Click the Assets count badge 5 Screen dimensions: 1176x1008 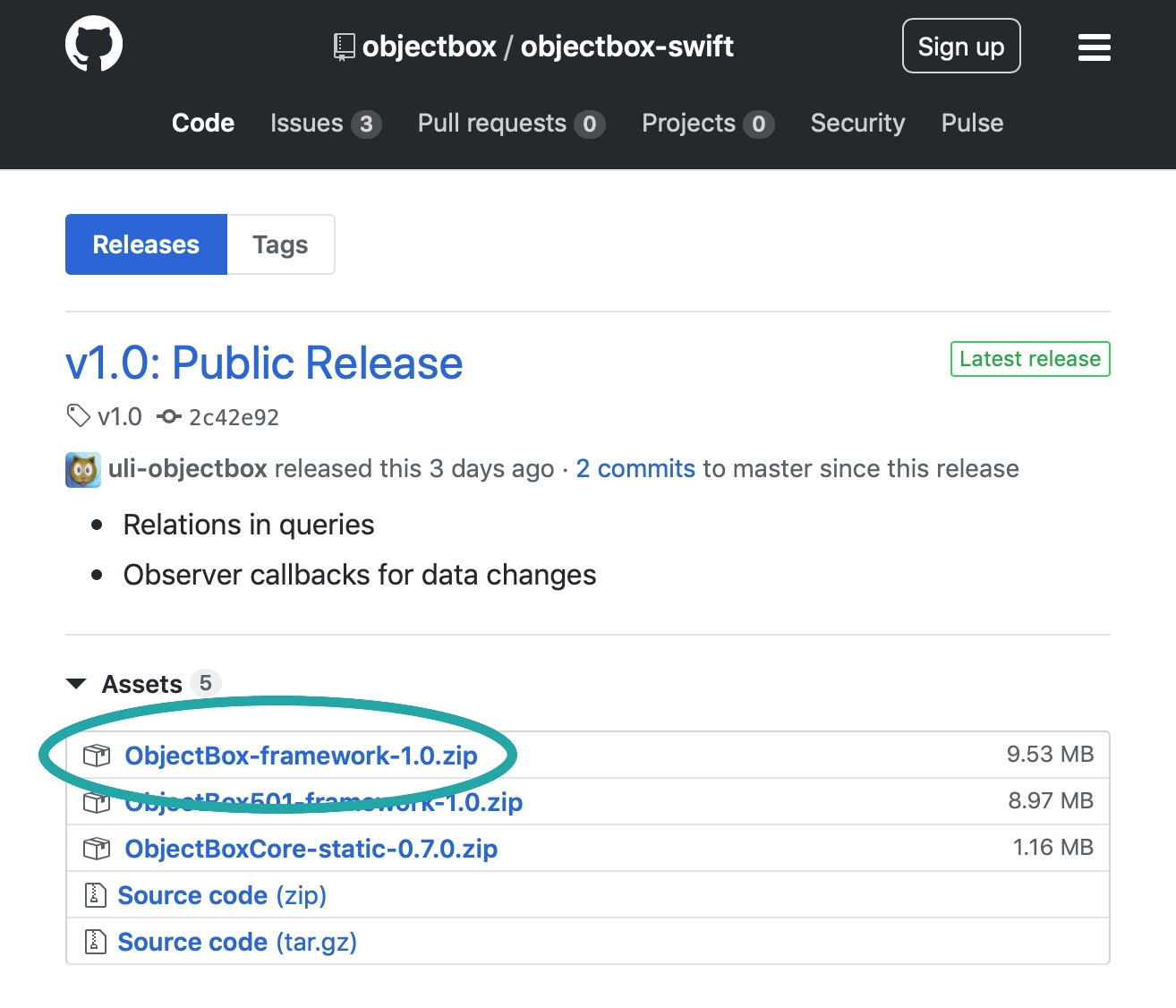click(206, 683)
